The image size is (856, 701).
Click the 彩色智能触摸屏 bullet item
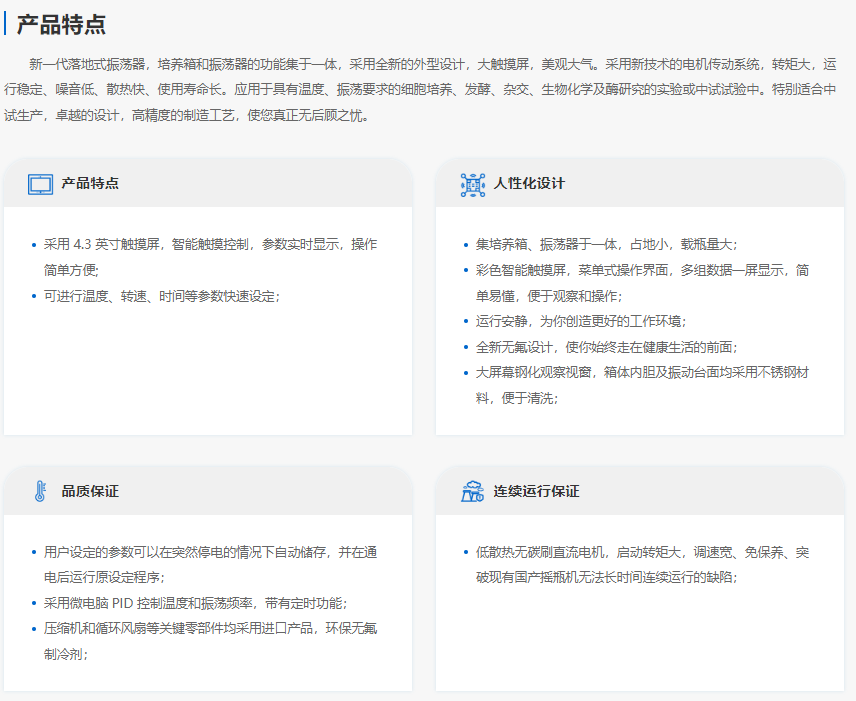[642, 282]
